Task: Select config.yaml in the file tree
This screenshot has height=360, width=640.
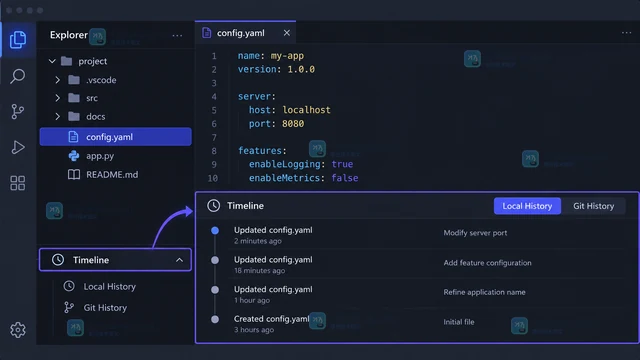Action: pos(116,137)
